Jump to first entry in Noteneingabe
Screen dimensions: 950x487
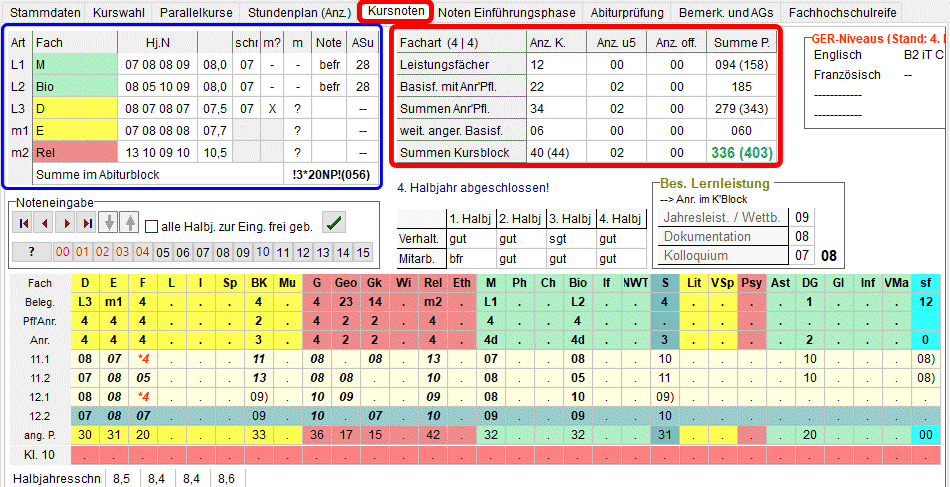22,224
